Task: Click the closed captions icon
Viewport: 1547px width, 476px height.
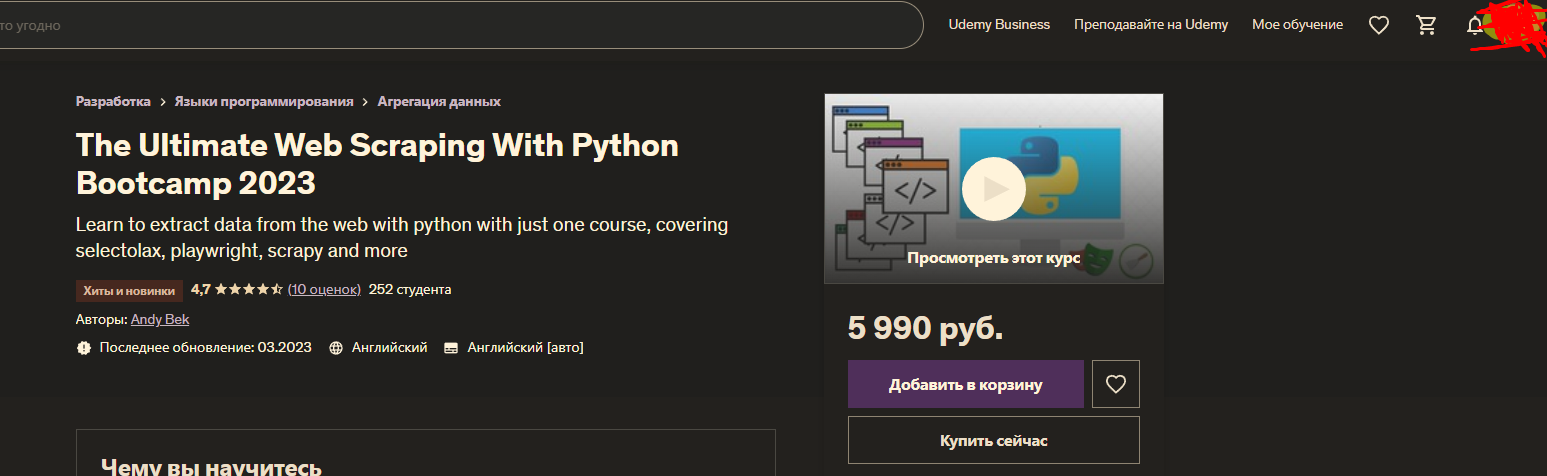Action: click(451, 348)
